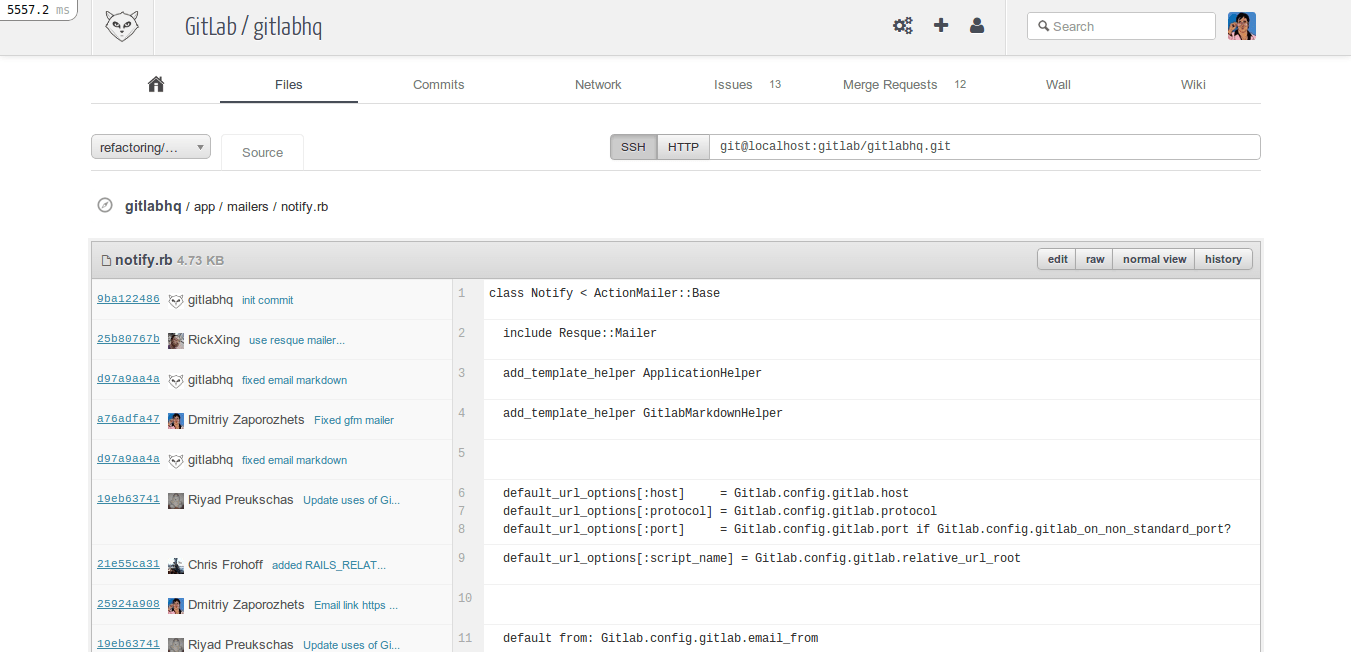Click the notify.rb file icon
This screenshot has height=652, width=1351.
pos(106,260)
